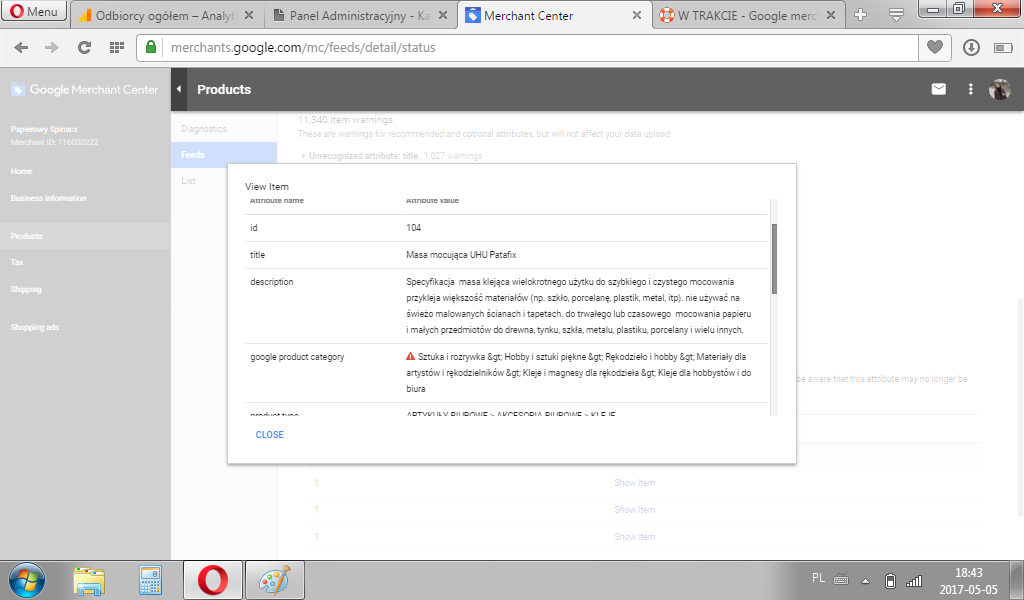Screen dimensions: 1024x600
Task: Click the description attribute name
Action: [x=272, y=282]
